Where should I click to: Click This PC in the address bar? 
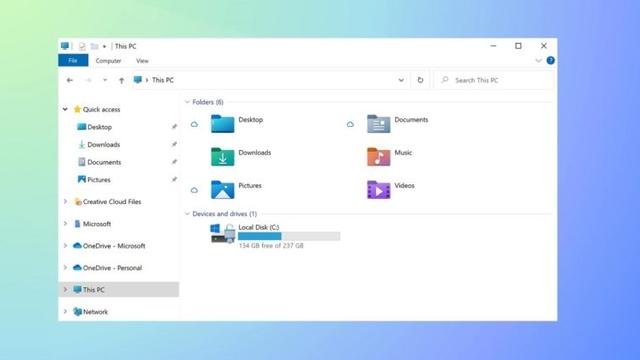(163, 80)
